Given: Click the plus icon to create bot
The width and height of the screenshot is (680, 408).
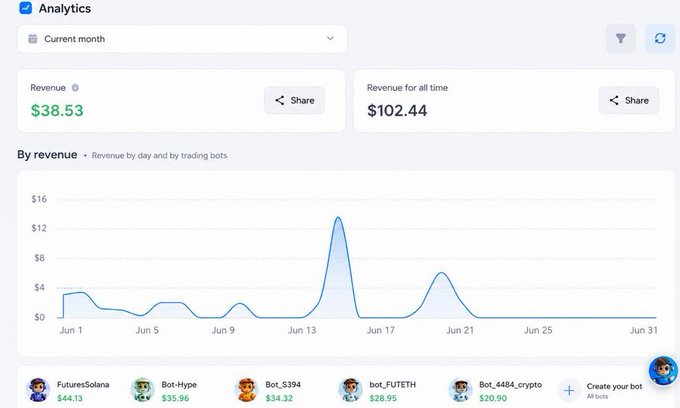Looking at the screenshot, I should [569, 391].
